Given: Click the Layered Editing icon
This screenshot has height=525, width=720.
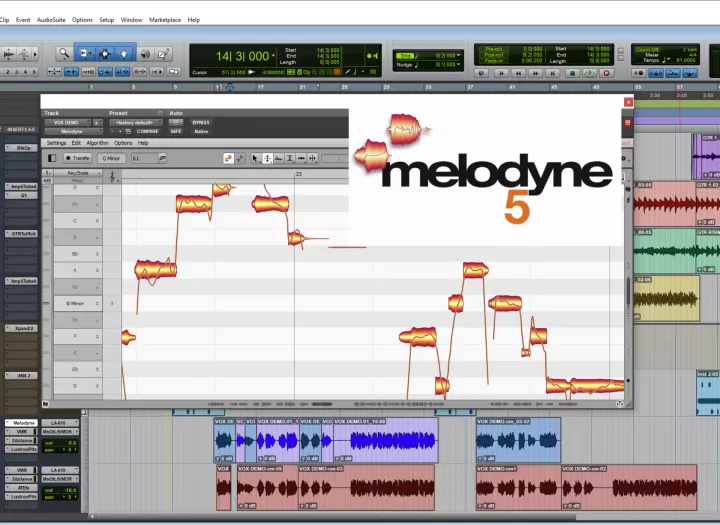Looking at the screenshot, I should pos(174,72).
